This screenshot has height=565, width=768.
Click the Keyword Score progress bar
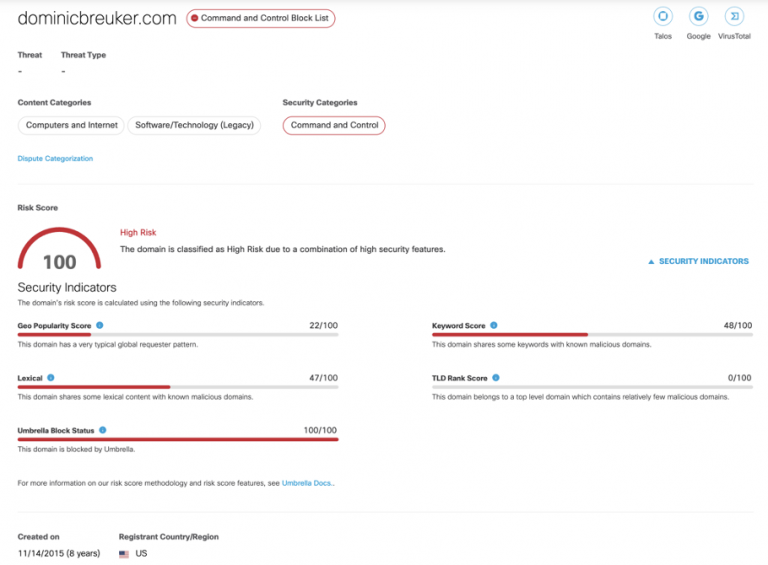[x=592, y=335]
